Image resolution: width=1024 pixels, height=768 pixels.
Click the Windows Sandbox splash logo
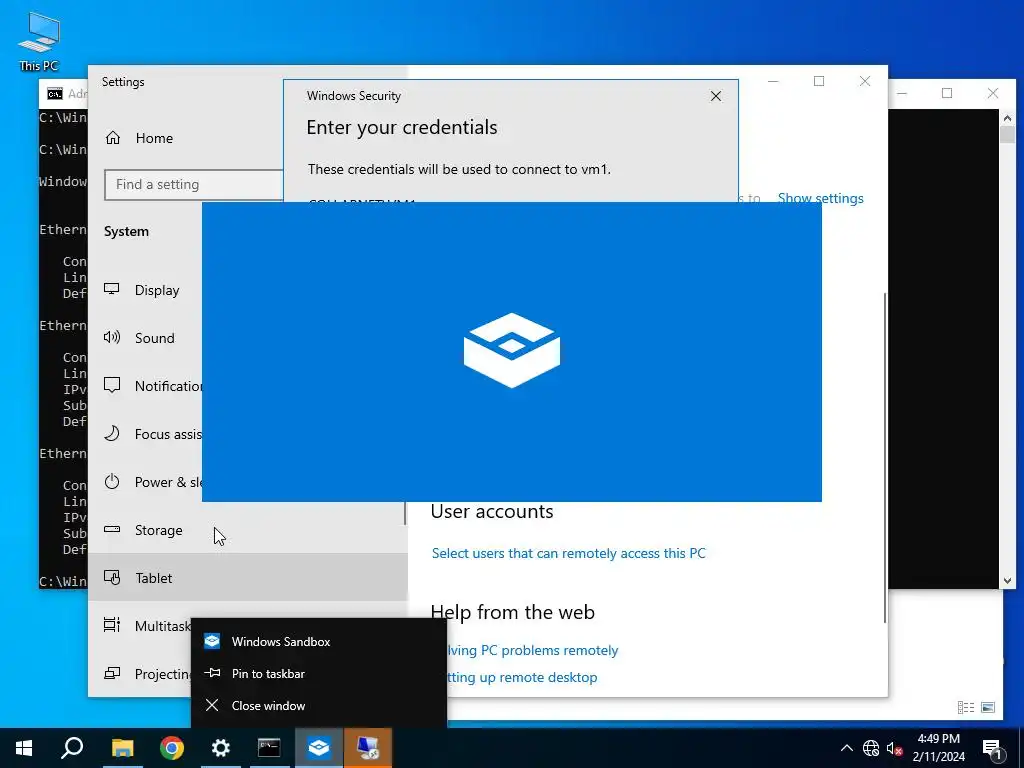pyautogui.click(x=512, y=351)
